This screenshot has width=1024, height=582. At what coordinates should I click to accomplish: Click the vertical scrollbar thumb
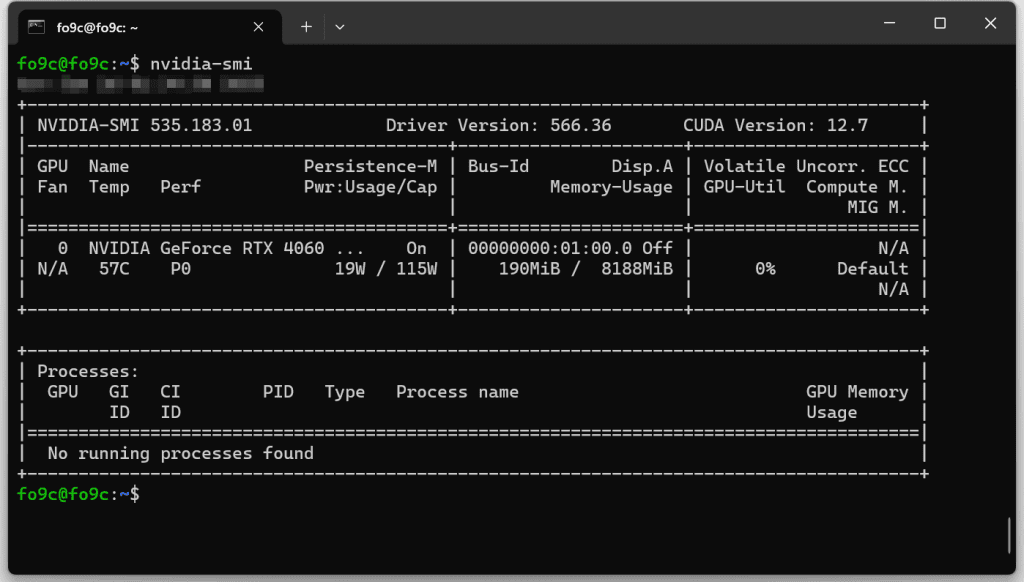point(1008,535)
